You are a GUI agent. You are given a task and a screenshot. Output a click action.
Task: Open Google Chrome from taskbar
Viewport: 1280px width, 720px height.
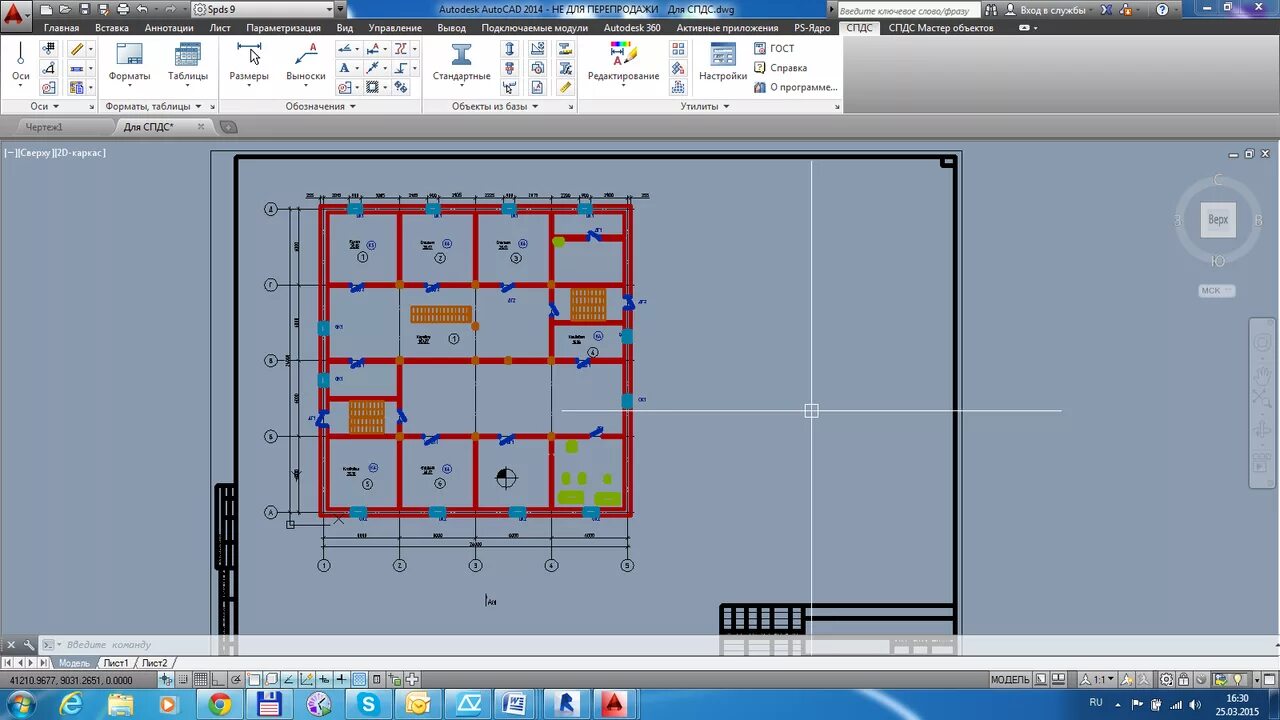click(219, 704)
